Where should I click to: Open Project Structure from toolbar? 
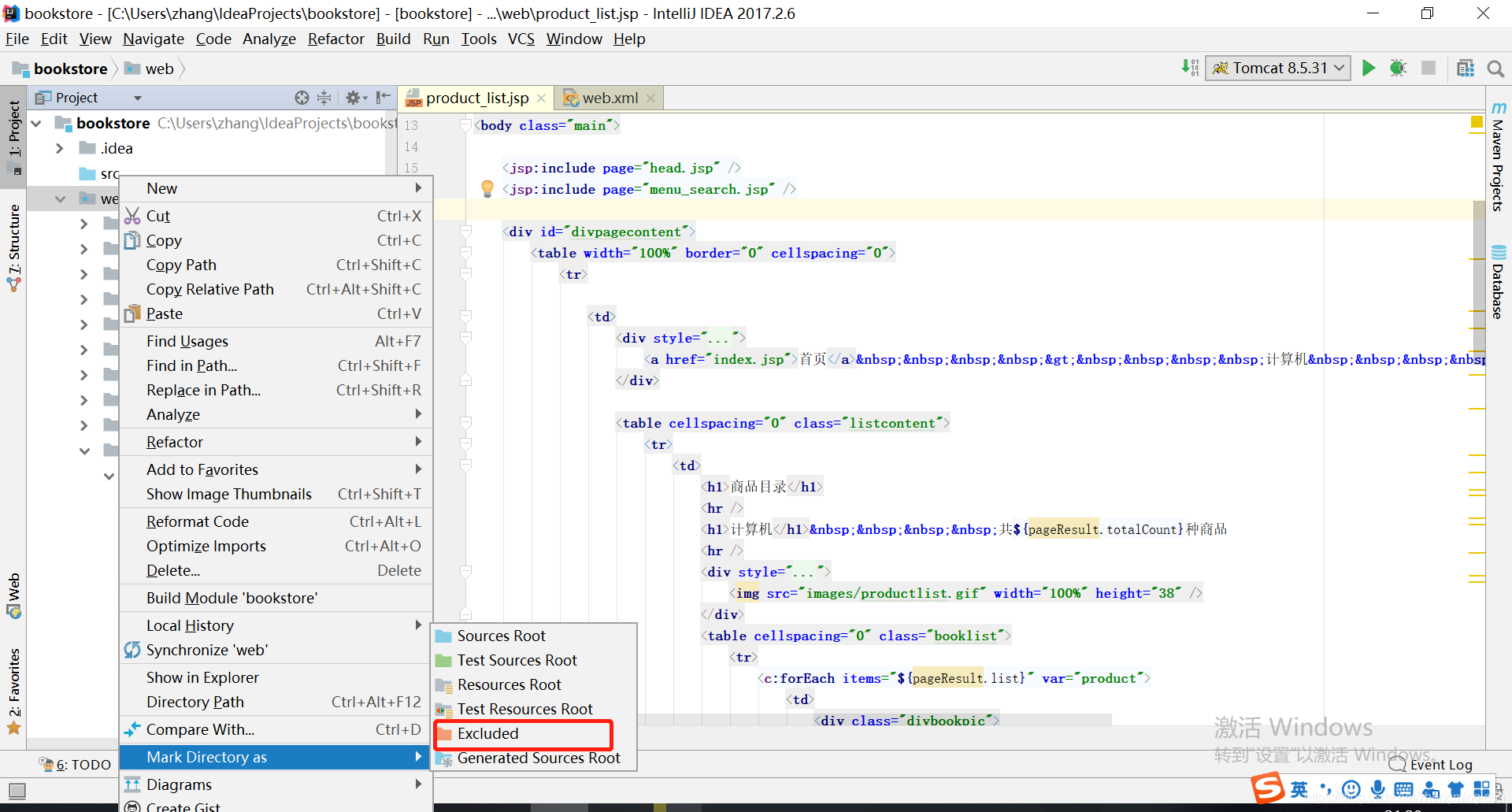(x=1466, y=69)
